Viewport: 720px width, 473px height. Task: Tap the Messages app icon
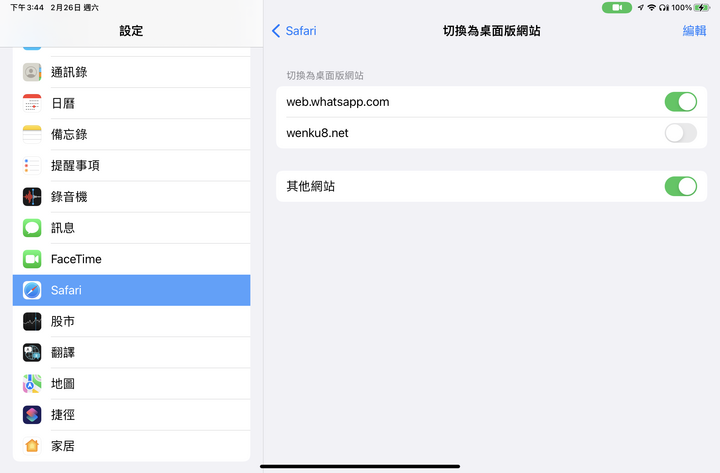point(32,228)
